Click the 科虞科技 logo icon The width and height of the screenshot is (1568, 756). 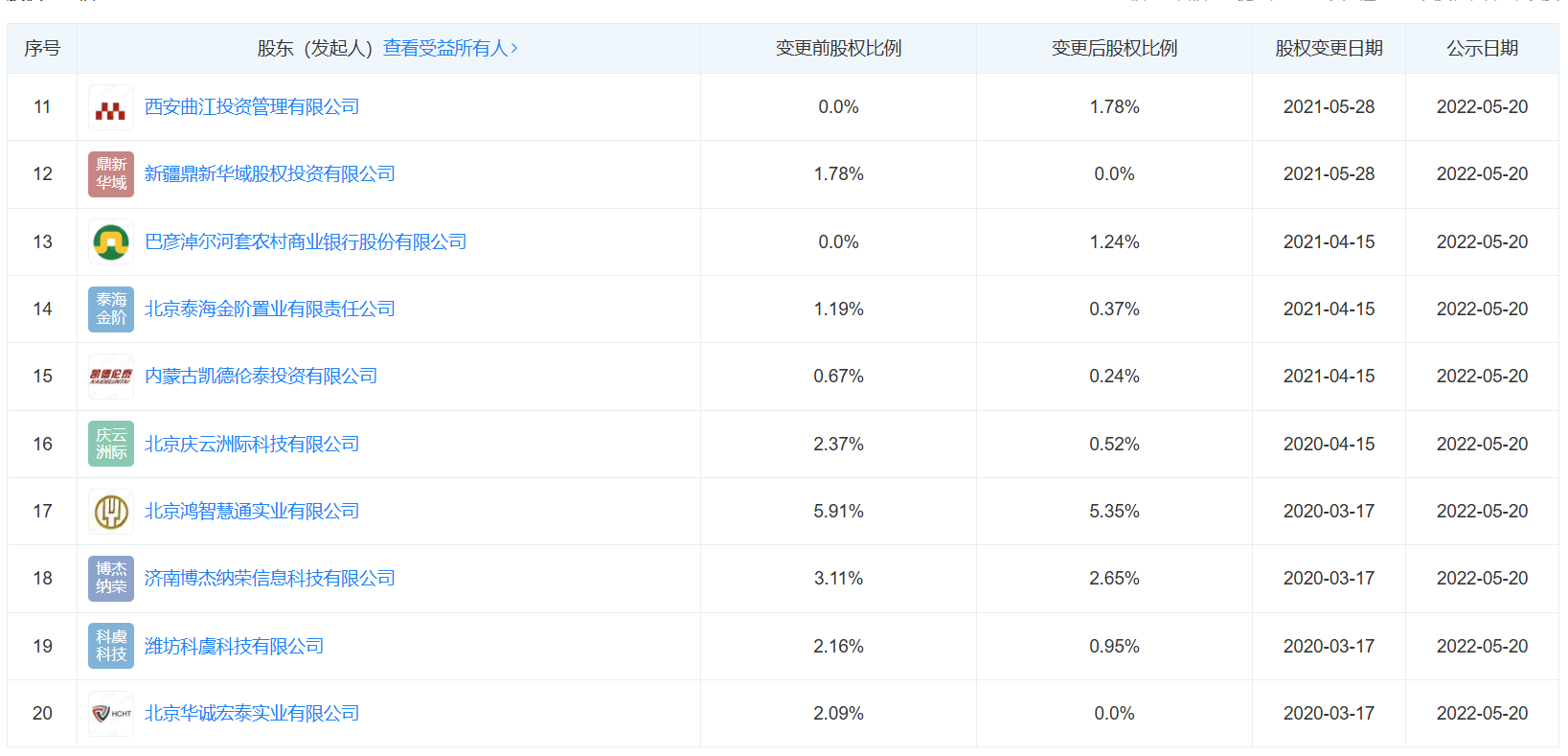point(111,646)
